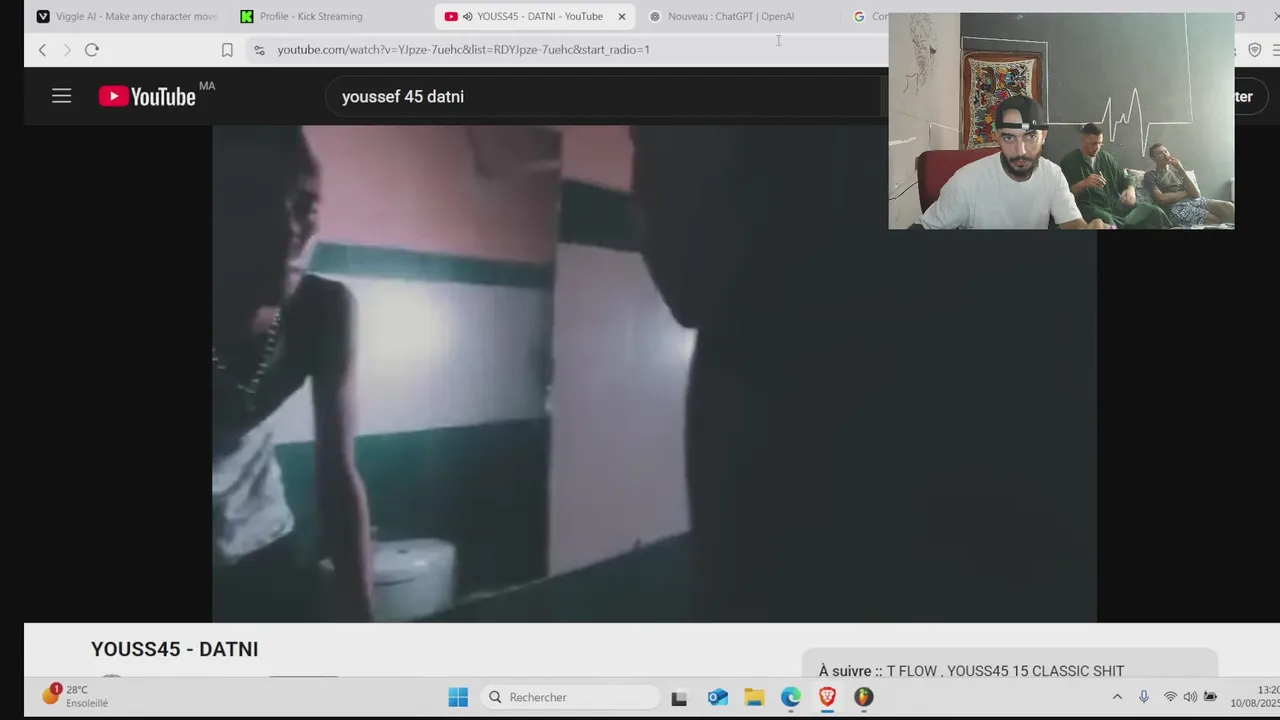Open Microsoft Edge from the taskbar
Screen dimensions: 1280x720
(790, 697)
